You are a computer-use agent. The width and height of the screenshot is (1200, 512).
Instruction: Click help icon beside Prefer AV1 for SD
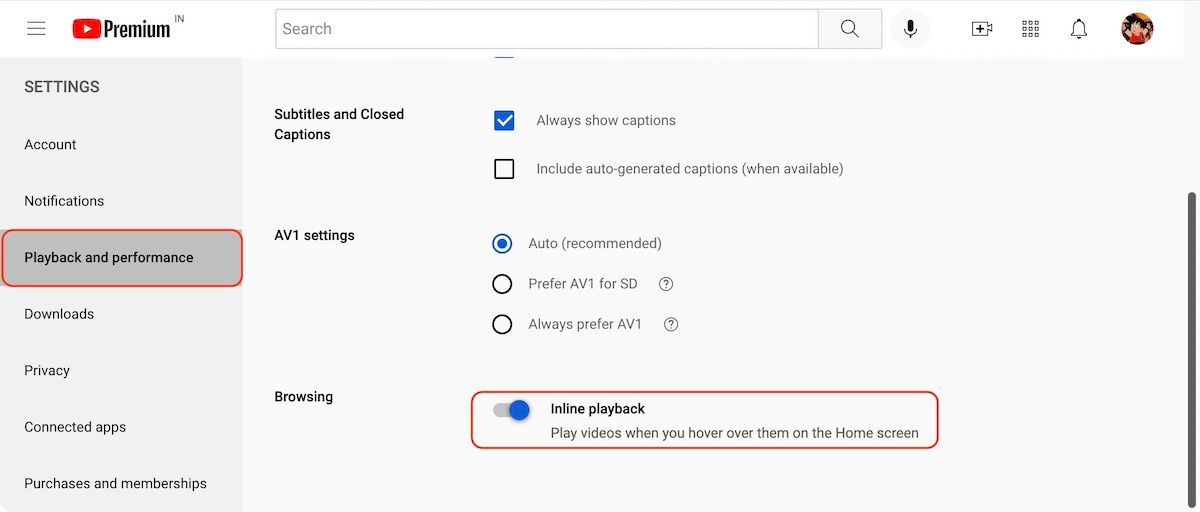point(666,284)
